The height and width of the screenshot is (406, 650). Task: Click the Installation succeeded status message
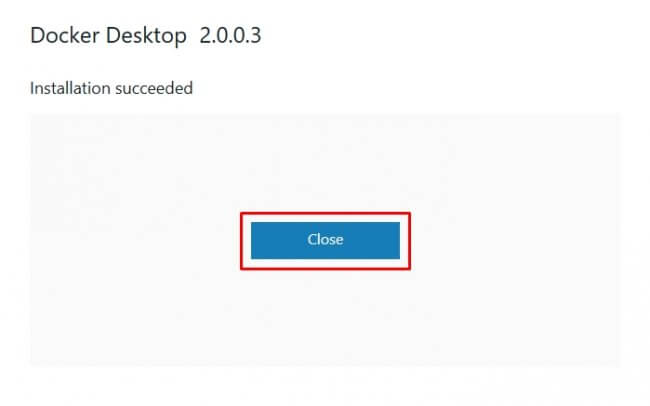click(112, 88)
